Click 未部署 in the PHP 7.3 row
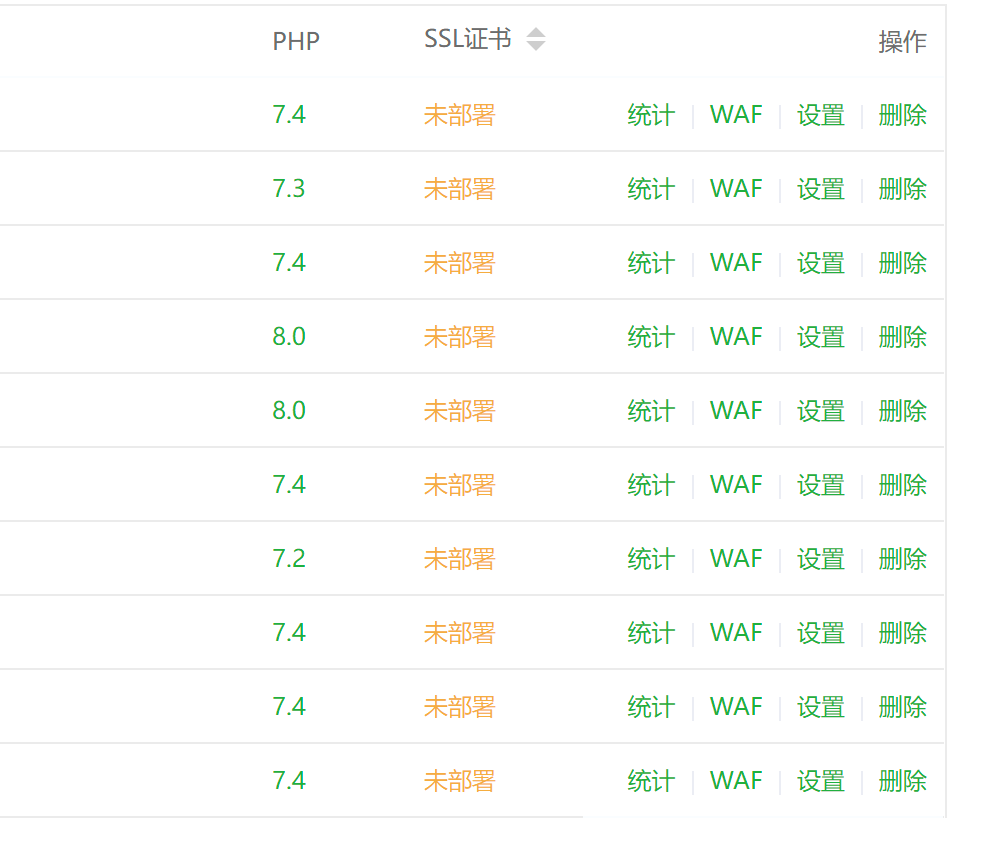The width and height of the screenshot is (982, 842). point(459,189)
